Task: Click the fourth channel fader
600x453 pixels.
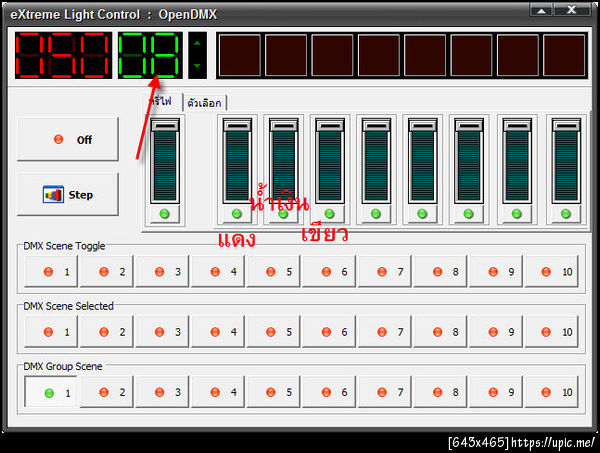Action: coord(376,161)
